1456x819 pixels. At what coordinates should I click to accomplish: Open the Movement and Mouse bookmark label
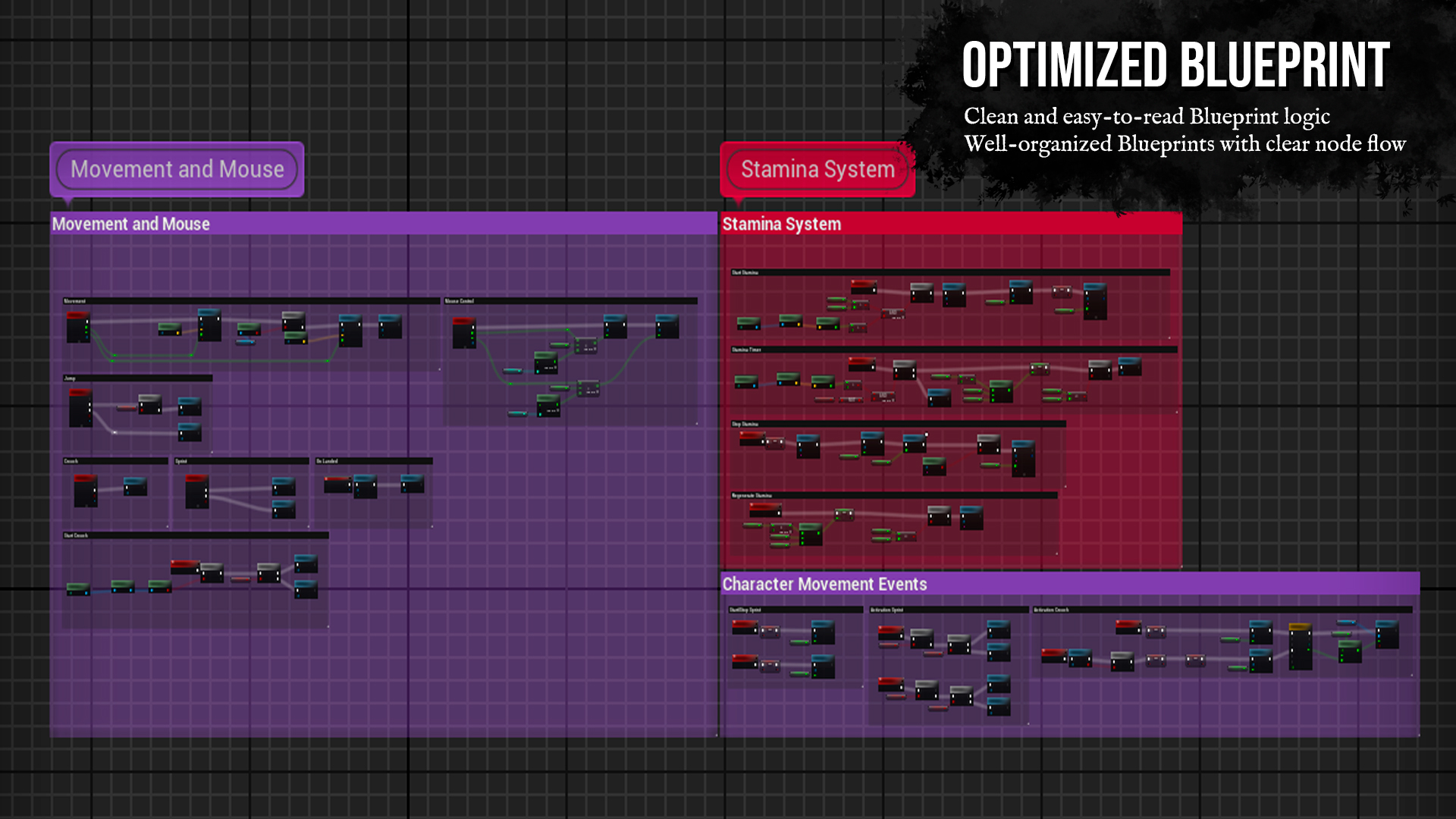coord(177,169)
